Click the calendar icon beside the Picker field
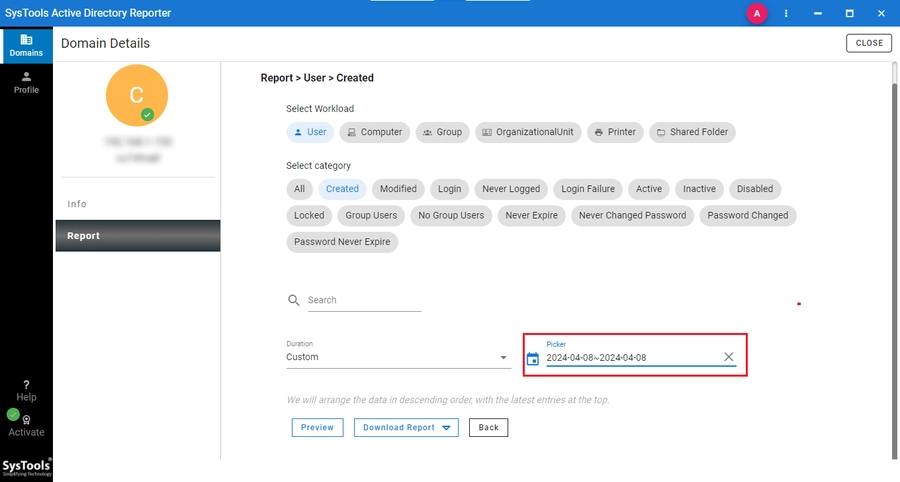 pyautogui.click(x=533, y=359)
